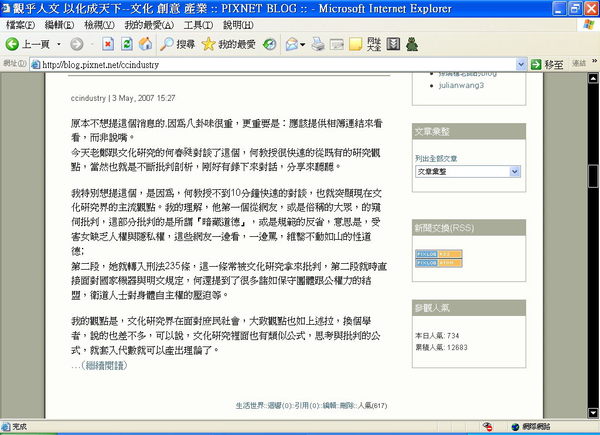Click the 編輯 edit post link
Image resolution: width=600 pixels, height=435 pixels.
click(x=329, y=406)
